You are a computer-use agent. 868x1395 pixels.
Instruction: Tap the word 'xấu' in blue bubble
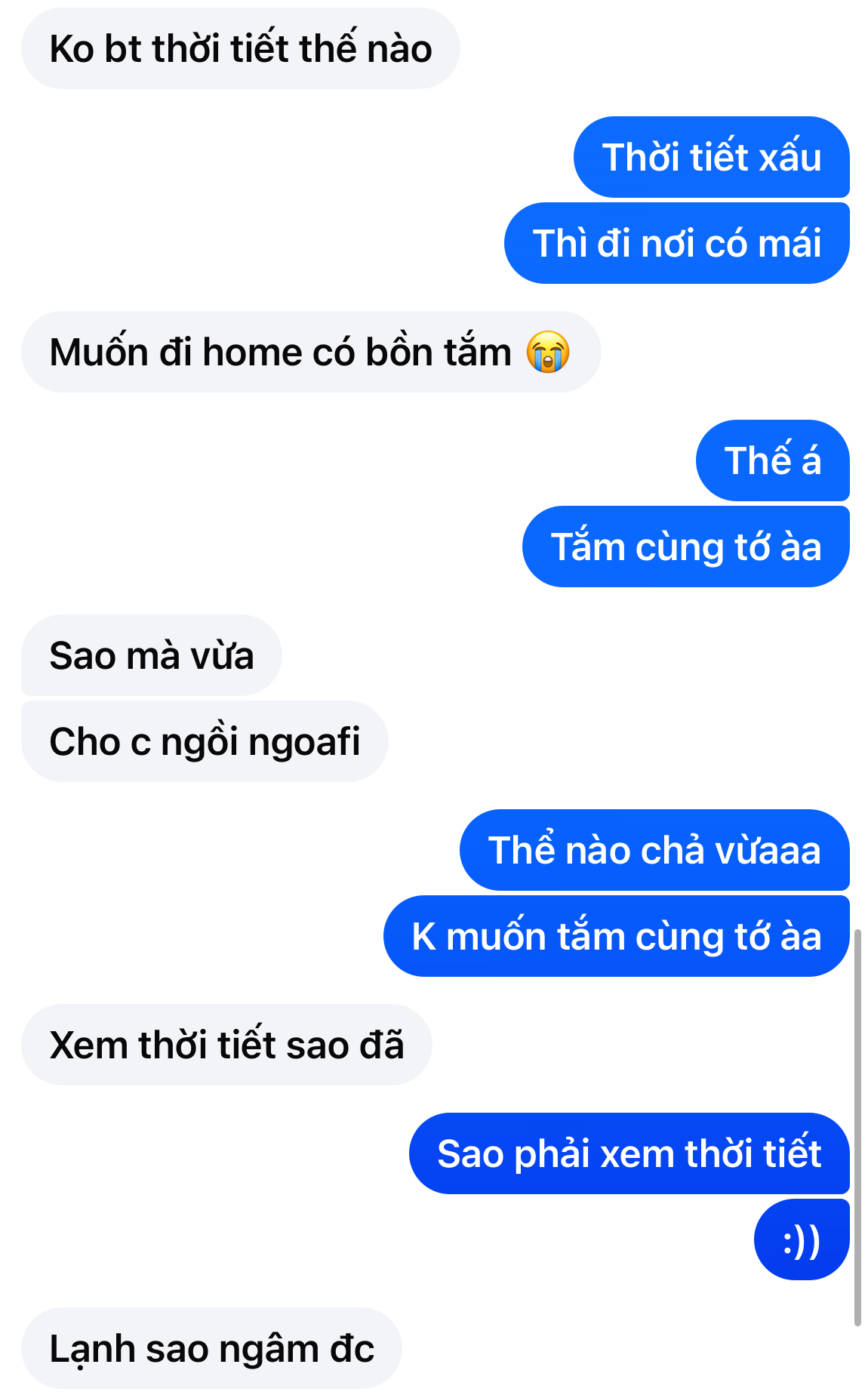tap(790, 157)
